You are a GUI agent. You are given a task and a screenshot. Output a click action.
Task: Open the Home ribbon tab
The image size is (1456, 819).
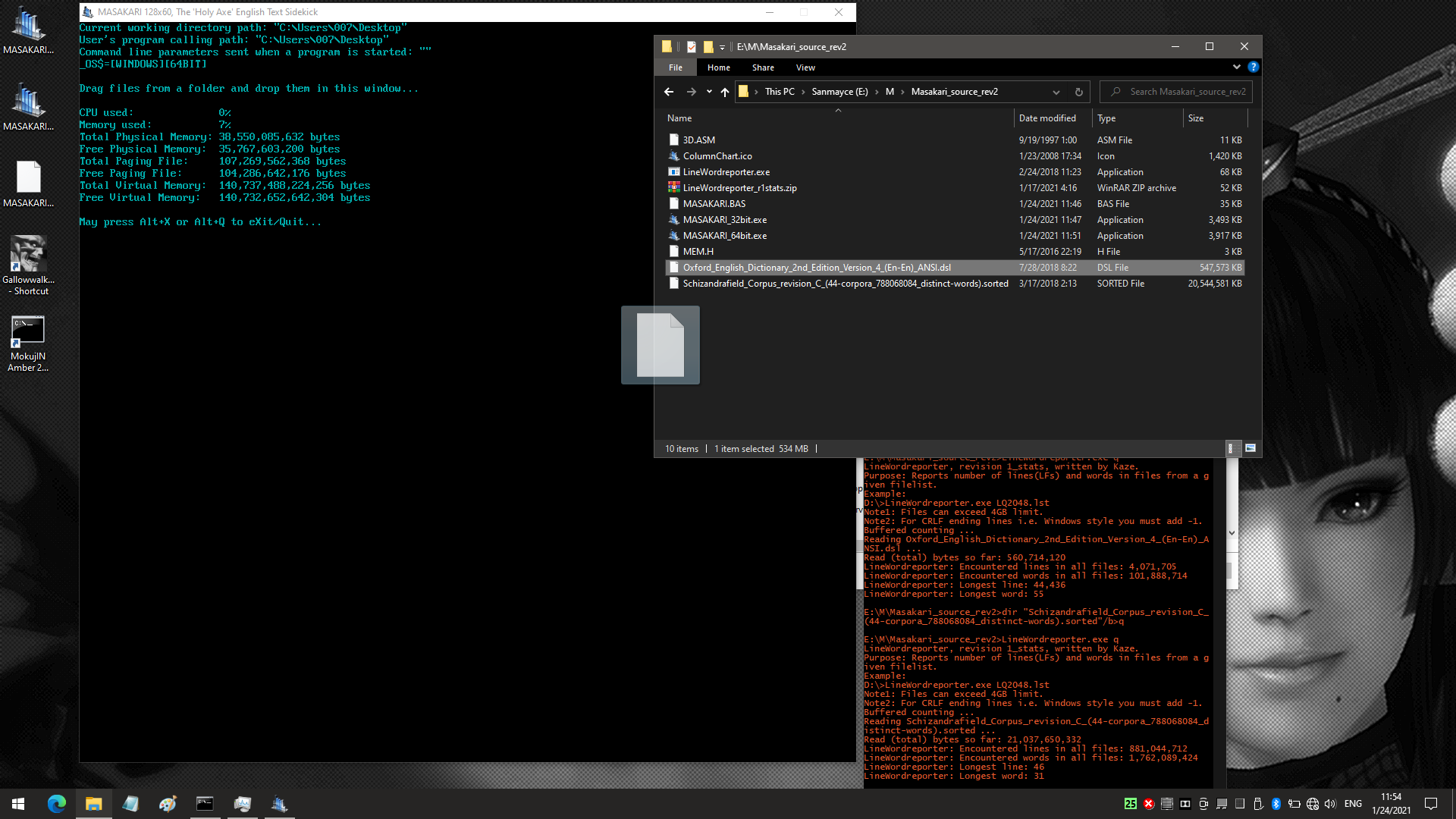[x=718, y=67]
